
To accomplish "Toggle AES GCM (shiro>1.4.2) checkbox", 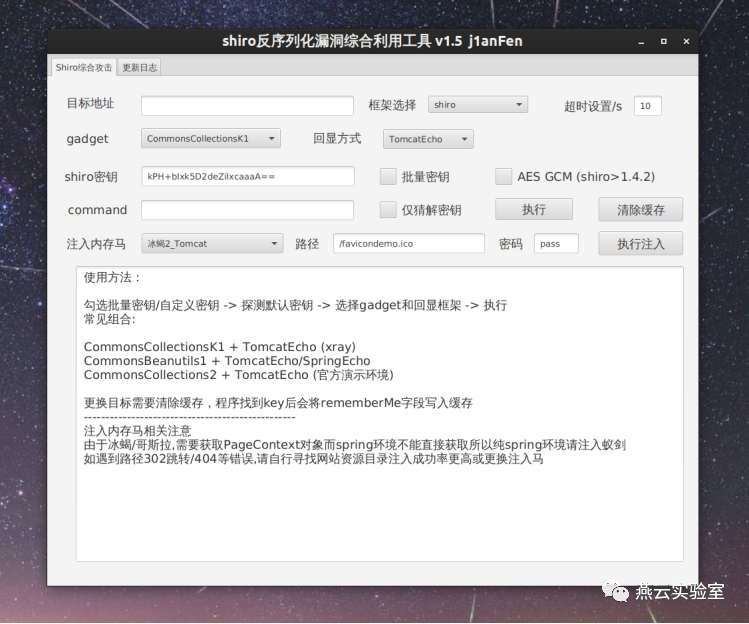I will [503, 176].
